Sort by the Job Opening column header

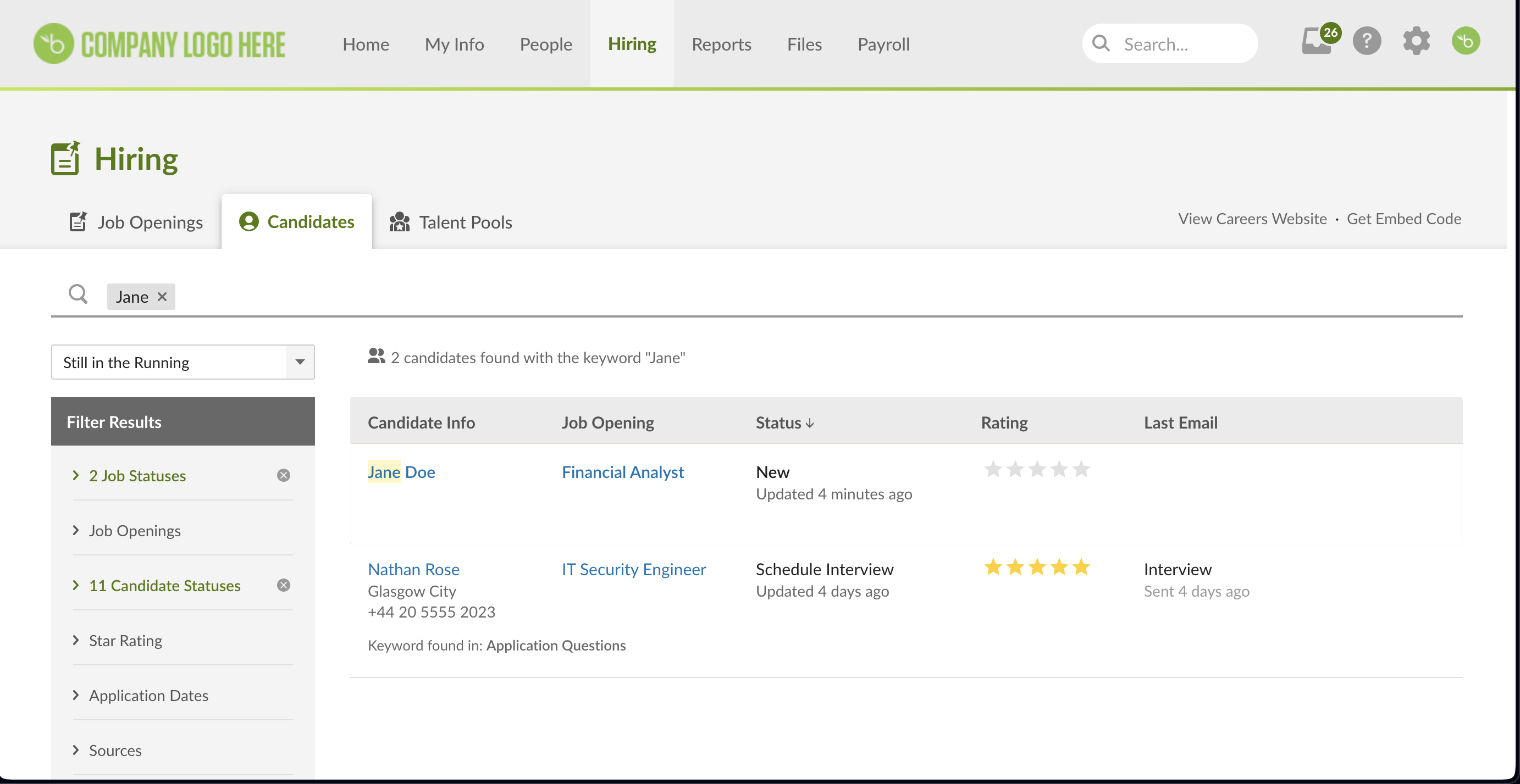click(x=608, y=422)
